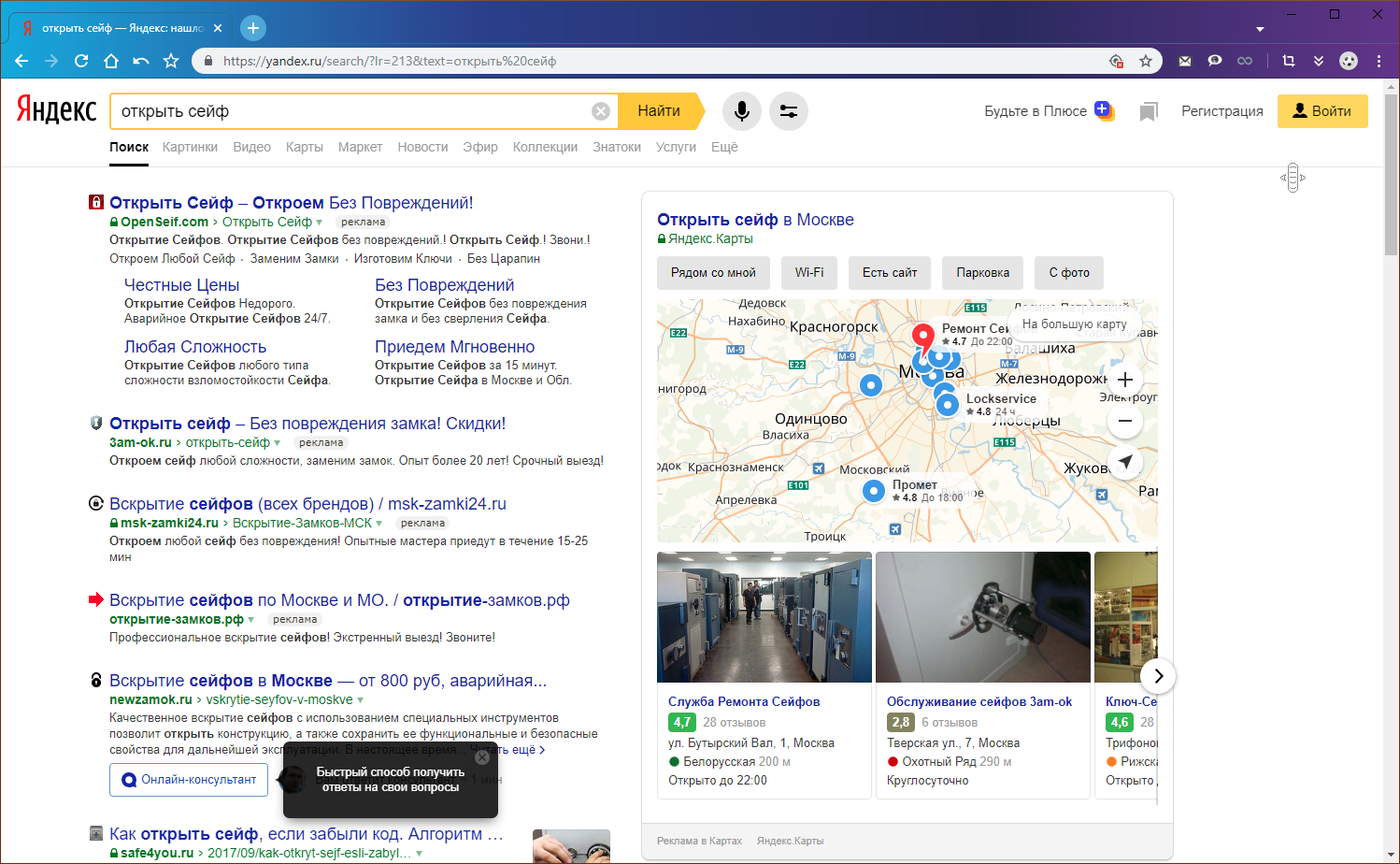Open search settings sliders icon
The height and width of the screenshot is (864, 1400).
[789, 111]
